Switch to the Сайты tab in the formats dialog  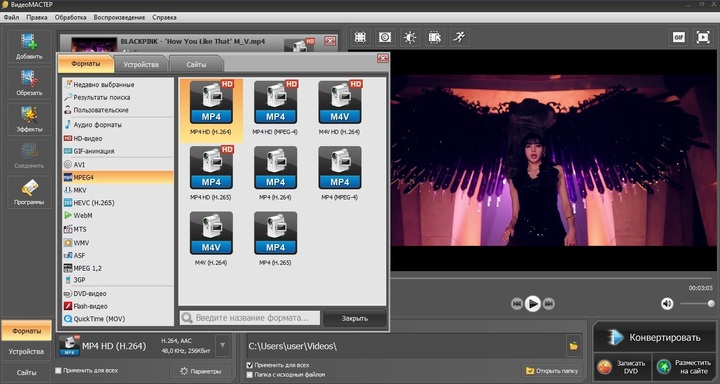(x=196, y=64)
